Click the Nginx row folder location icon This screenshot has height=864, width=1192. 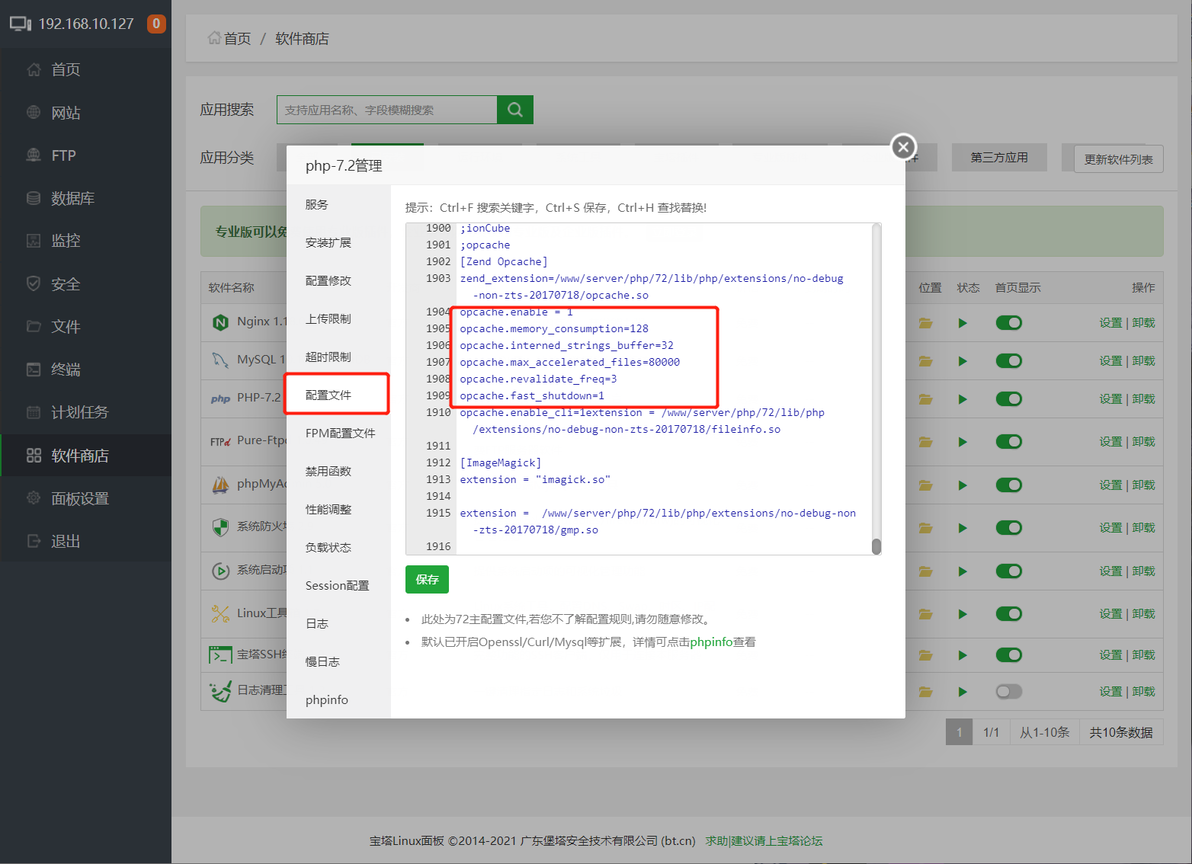[x=925, y=323]
